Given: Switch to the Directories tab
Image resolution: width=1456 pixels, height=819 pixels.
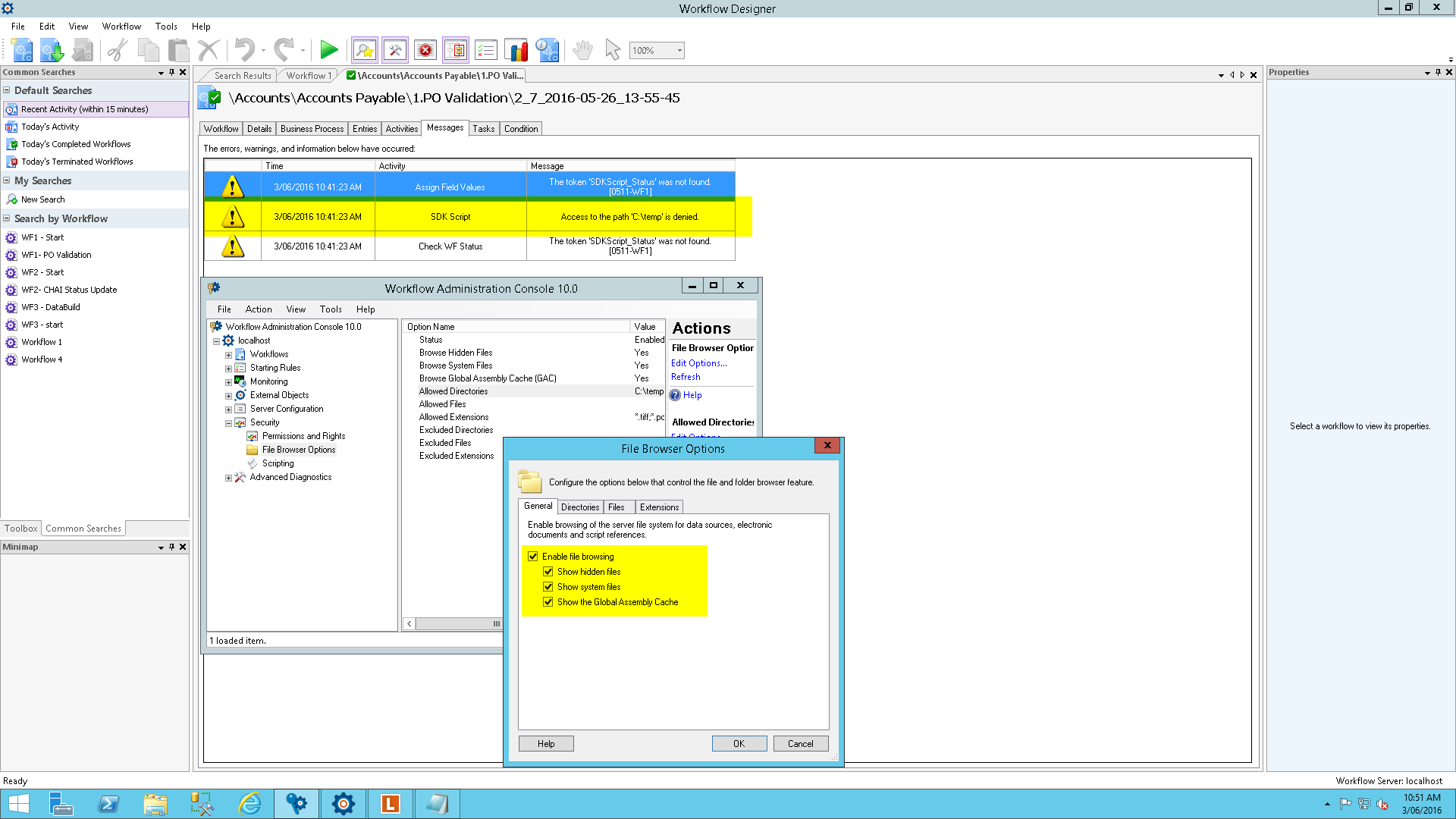Looking at the screenshot, I should 579,507.
